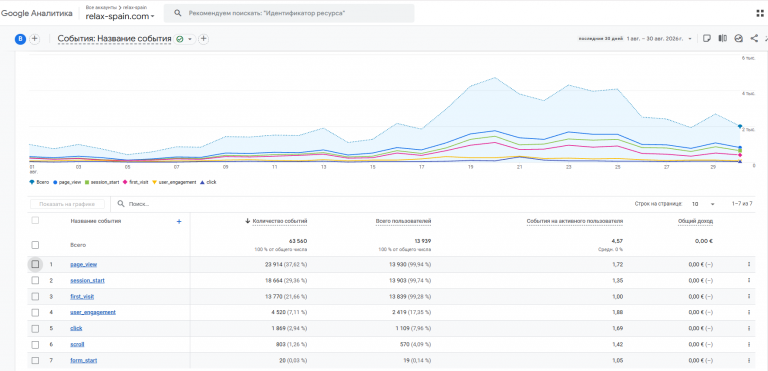Image resolution: width=768 pixels, height=371 pixels.
Task: Click the share report icon
Action: tap(754, 38)
